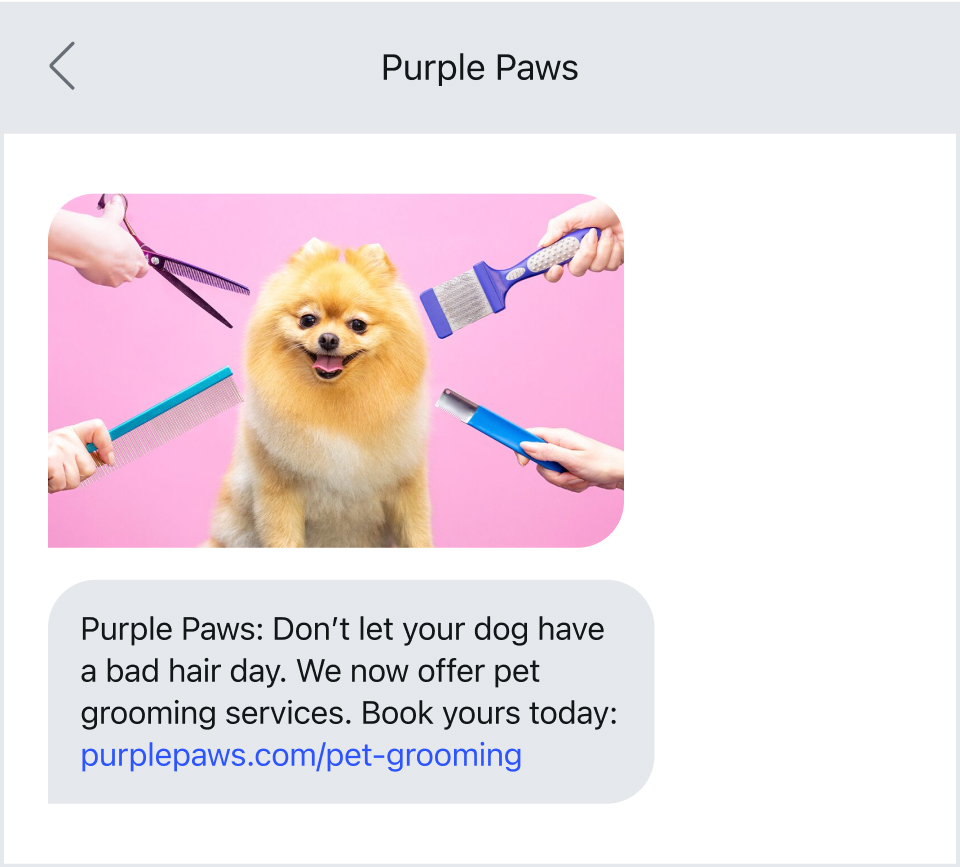
Task: Click the "We now offer pet" text
Action: [x=418, y=672]
